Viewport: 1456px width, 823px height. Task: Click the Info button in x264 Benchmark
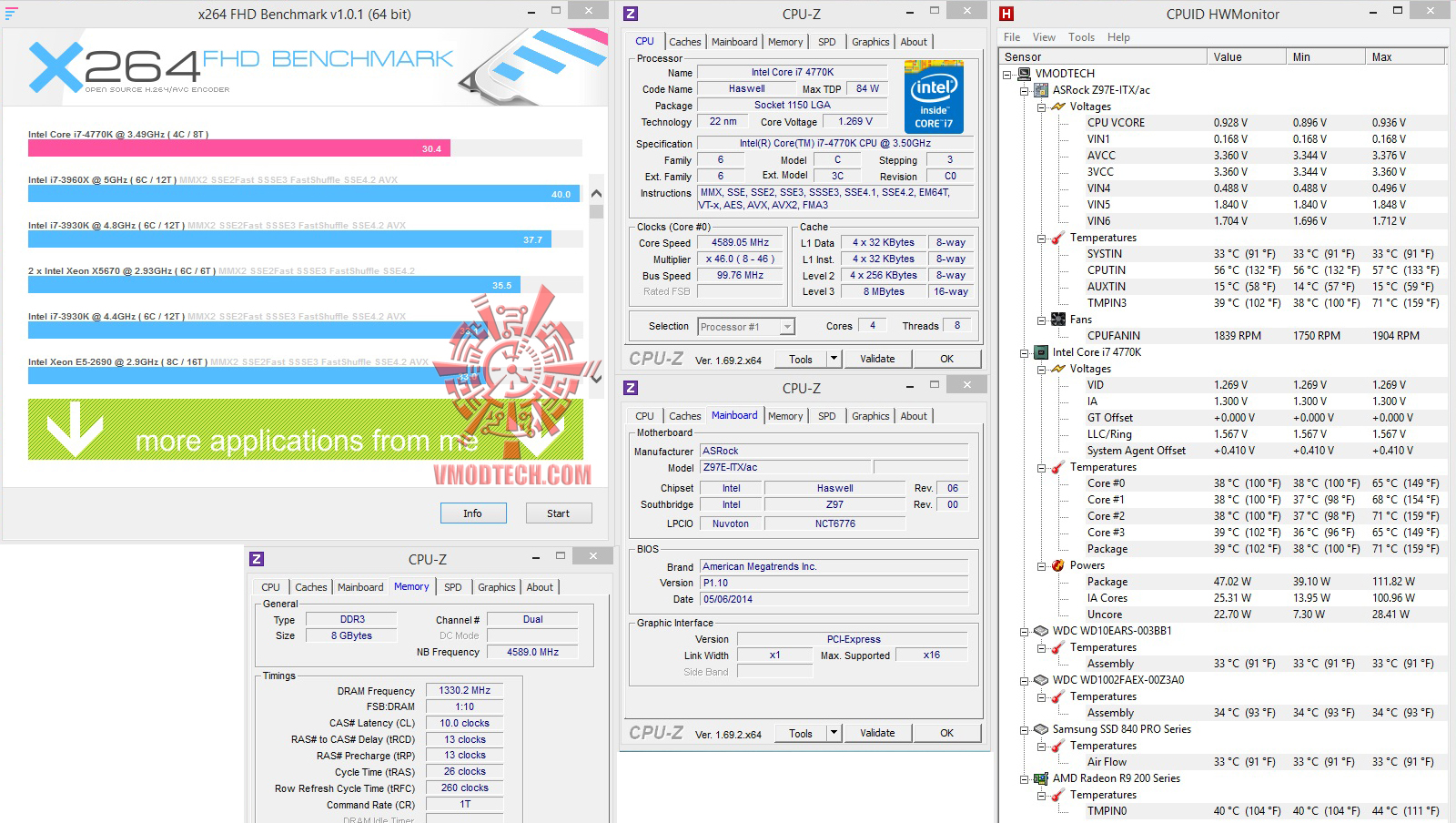473,513
